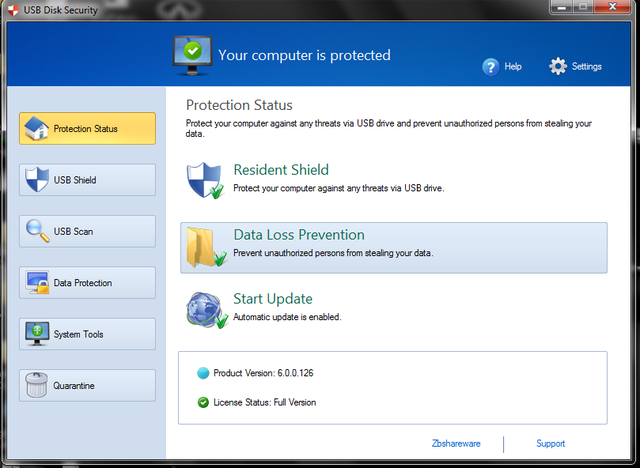This screenshot has width=640, height=468.
Task: Go to the USB Scan section
Action: click(87, 231)
